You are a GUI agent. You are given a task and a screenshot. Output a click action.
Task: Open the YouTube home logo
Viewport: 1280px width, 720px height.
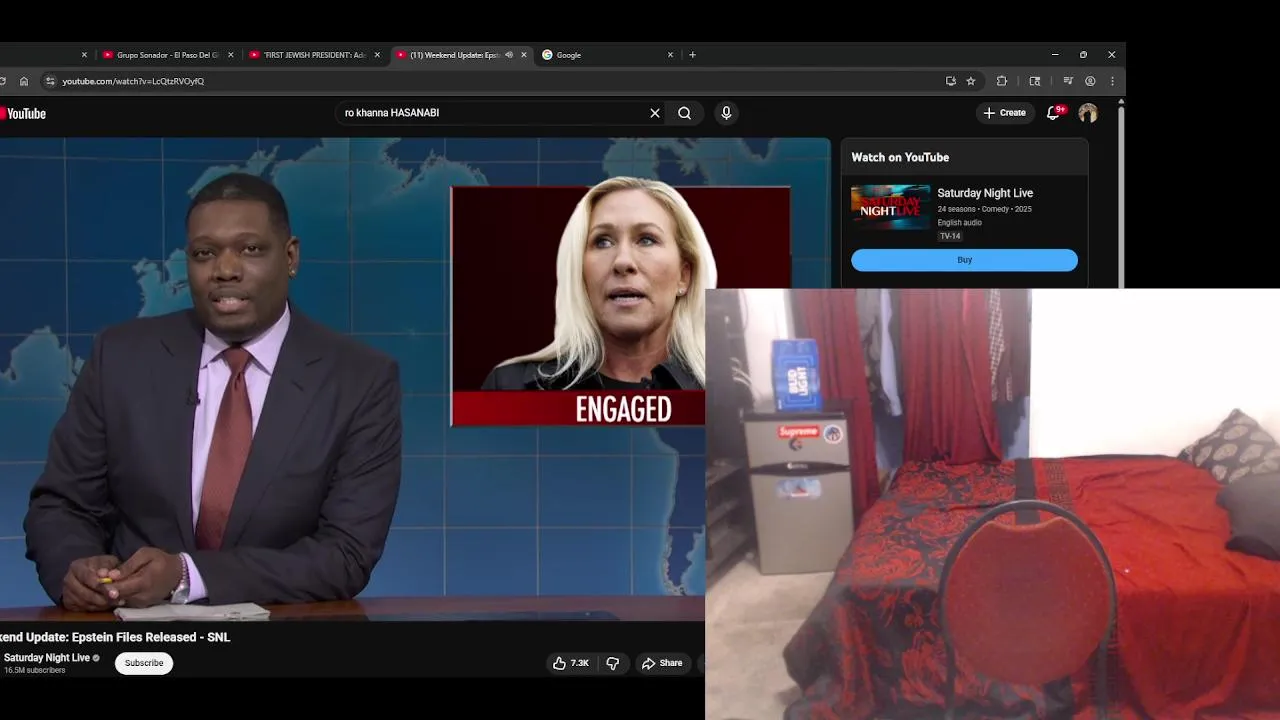23,113
